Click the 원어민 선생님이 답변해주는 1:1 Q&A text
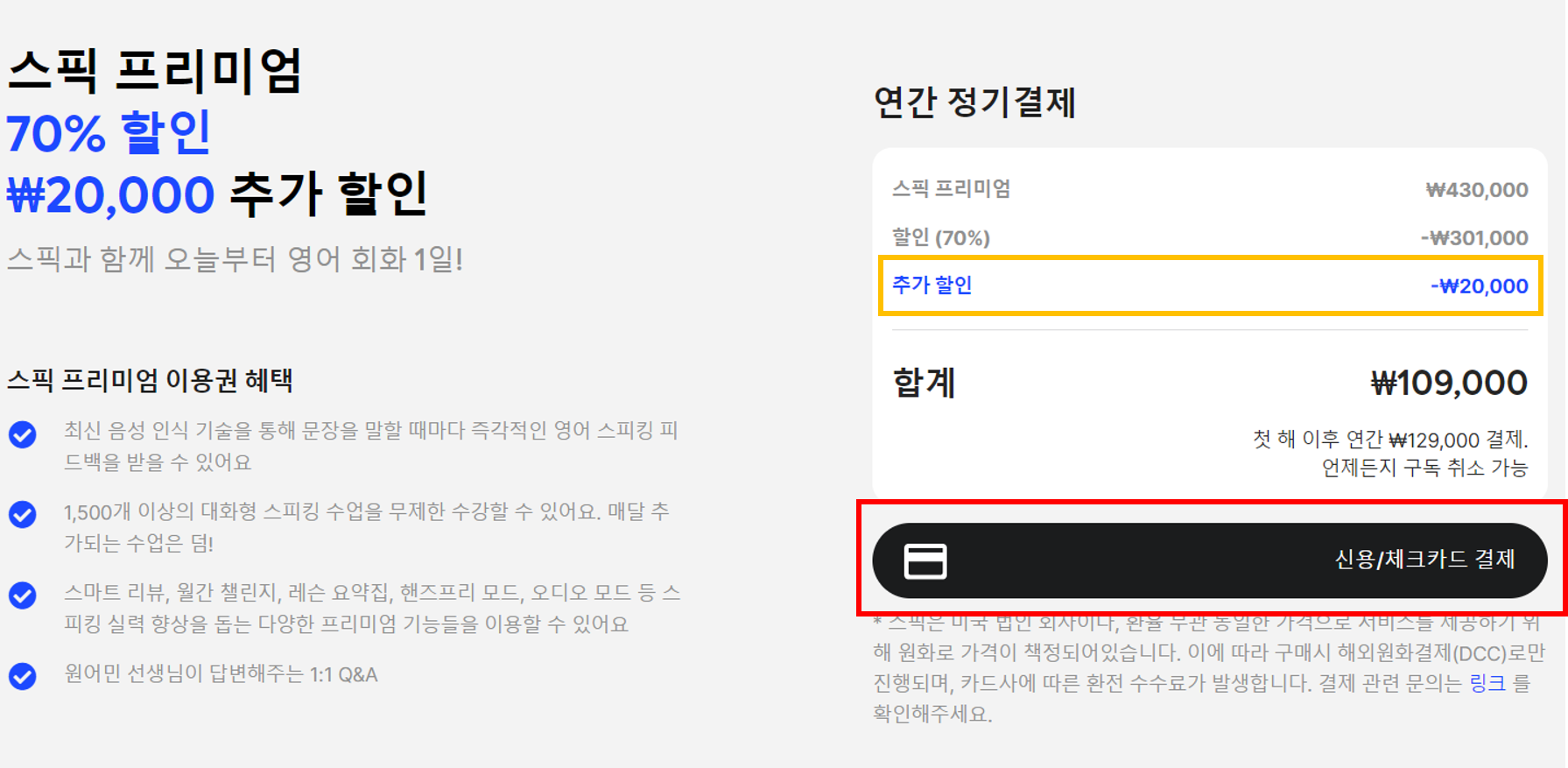This screenshot has width=1568, height=768. click(x=221, y=675)
